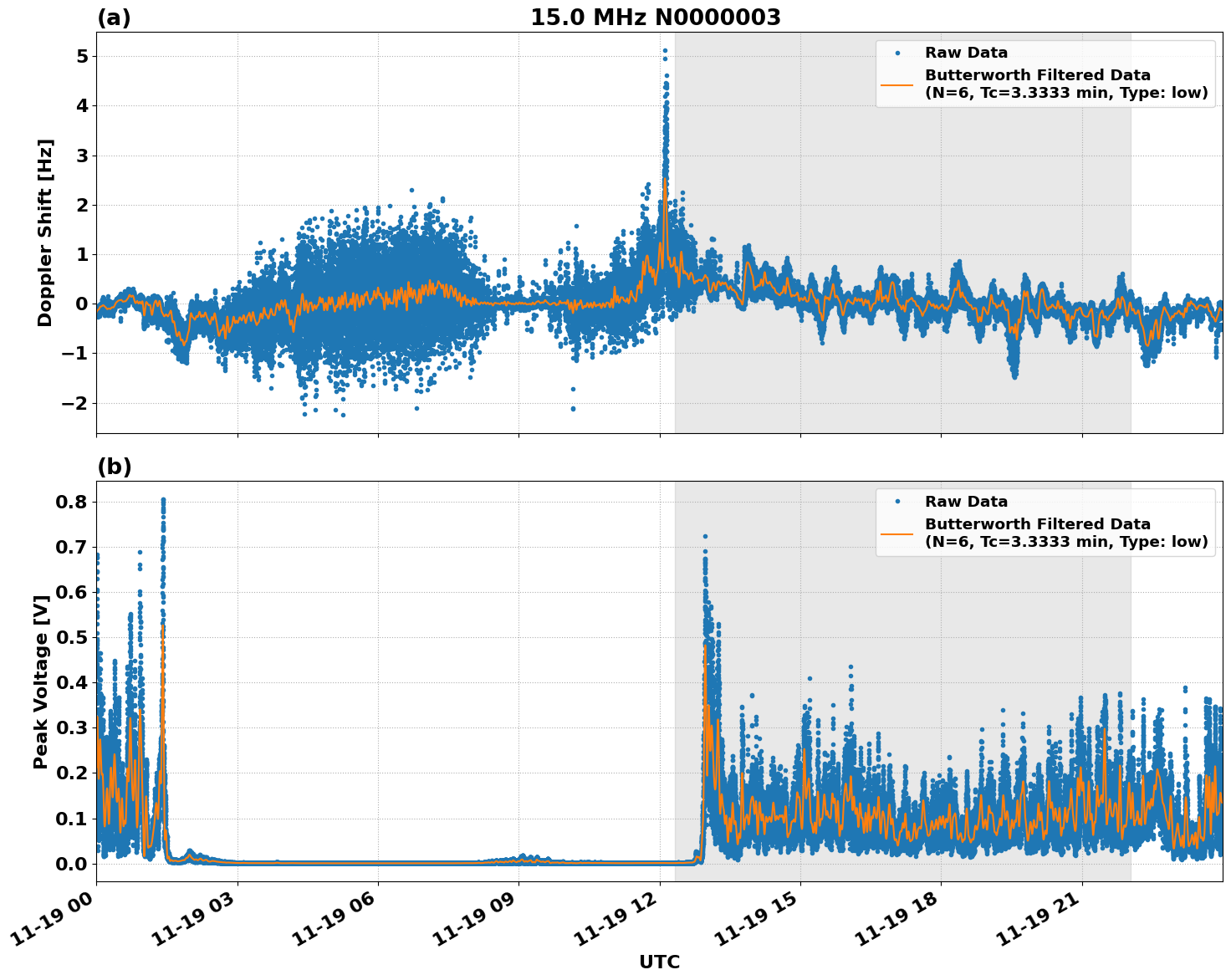Click the orange Butterworth line sample in panel (a) legend
The image size is (1231, 980).
coord(897,84)
